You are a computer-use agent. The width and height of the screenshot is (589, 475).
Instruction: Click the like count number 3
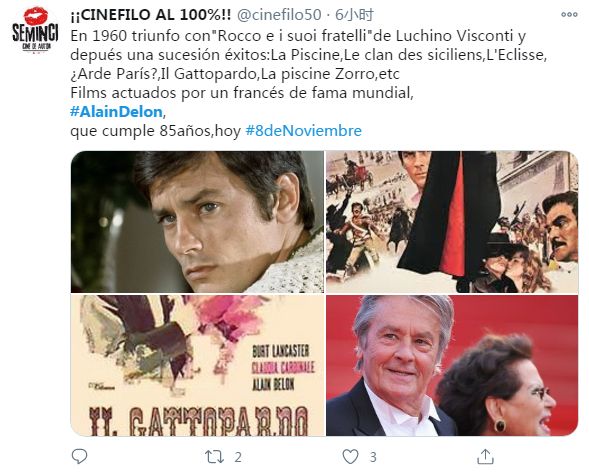pyautogui.click(x=373, y=457)
